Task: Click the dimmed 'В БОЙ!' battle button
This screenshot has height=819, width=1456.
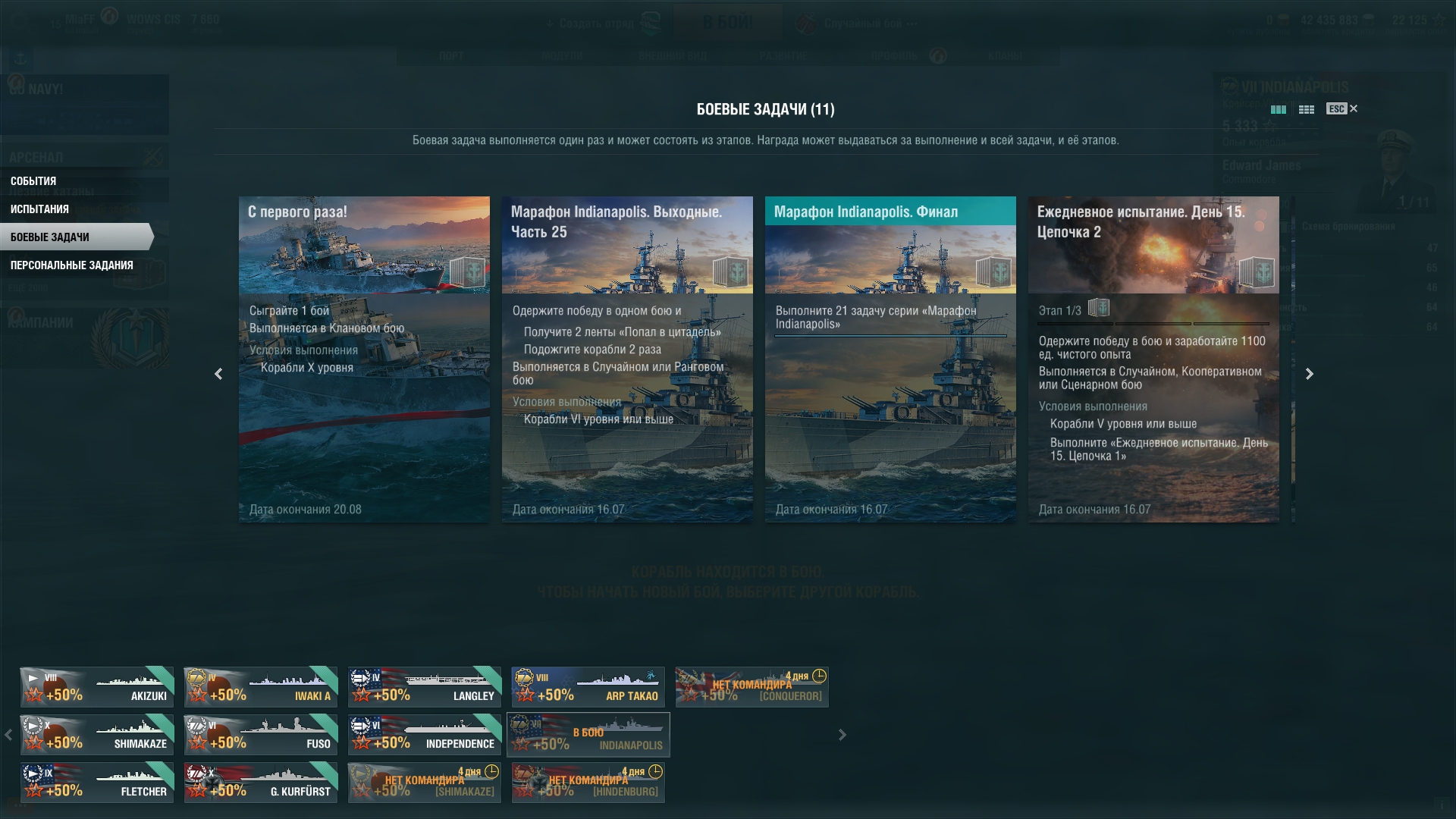Action: pos(727,22)
